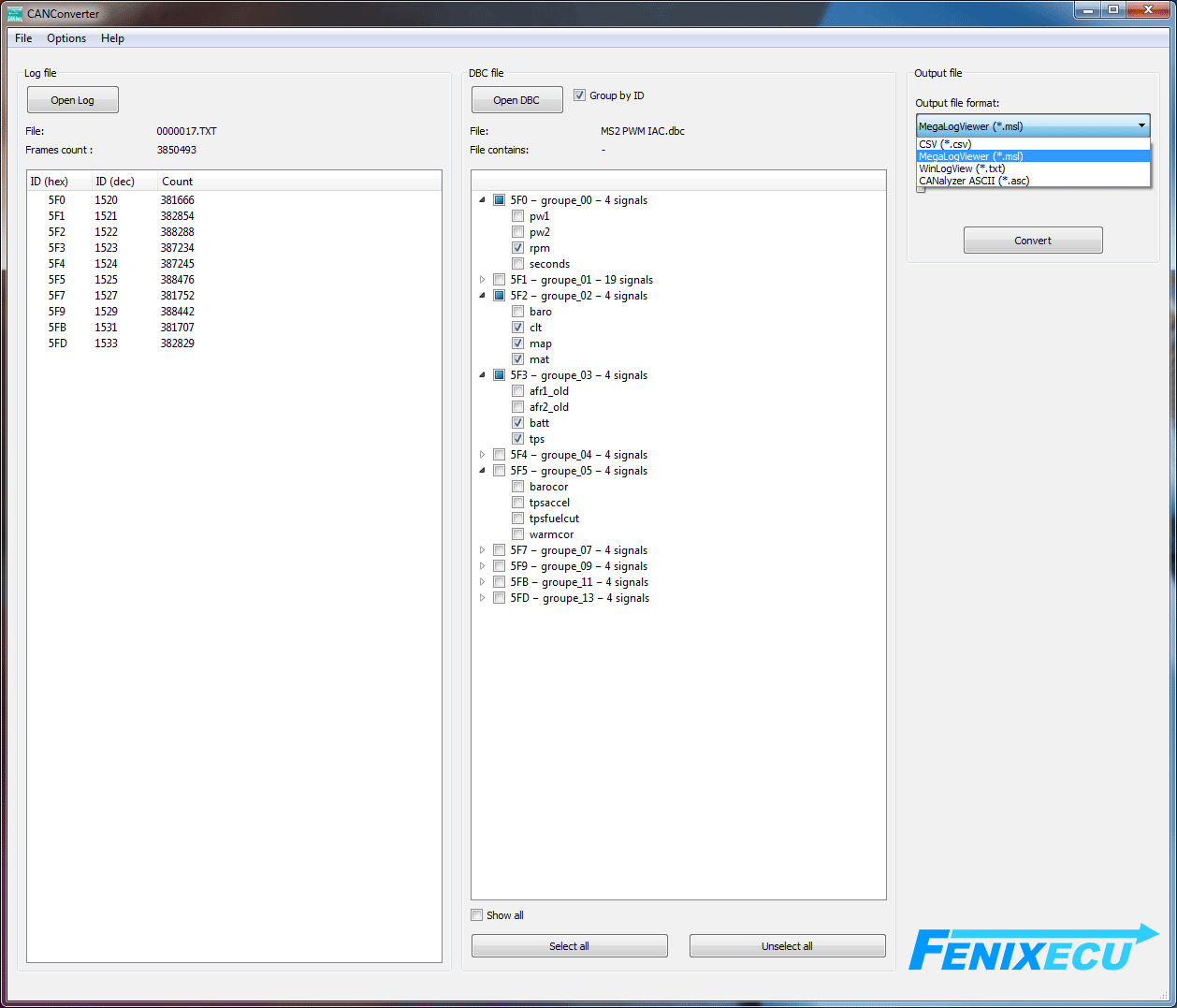Check the baro signal checkbox
The width and height of the screenshot is (1177, 1008).
[x=517, y=312]
